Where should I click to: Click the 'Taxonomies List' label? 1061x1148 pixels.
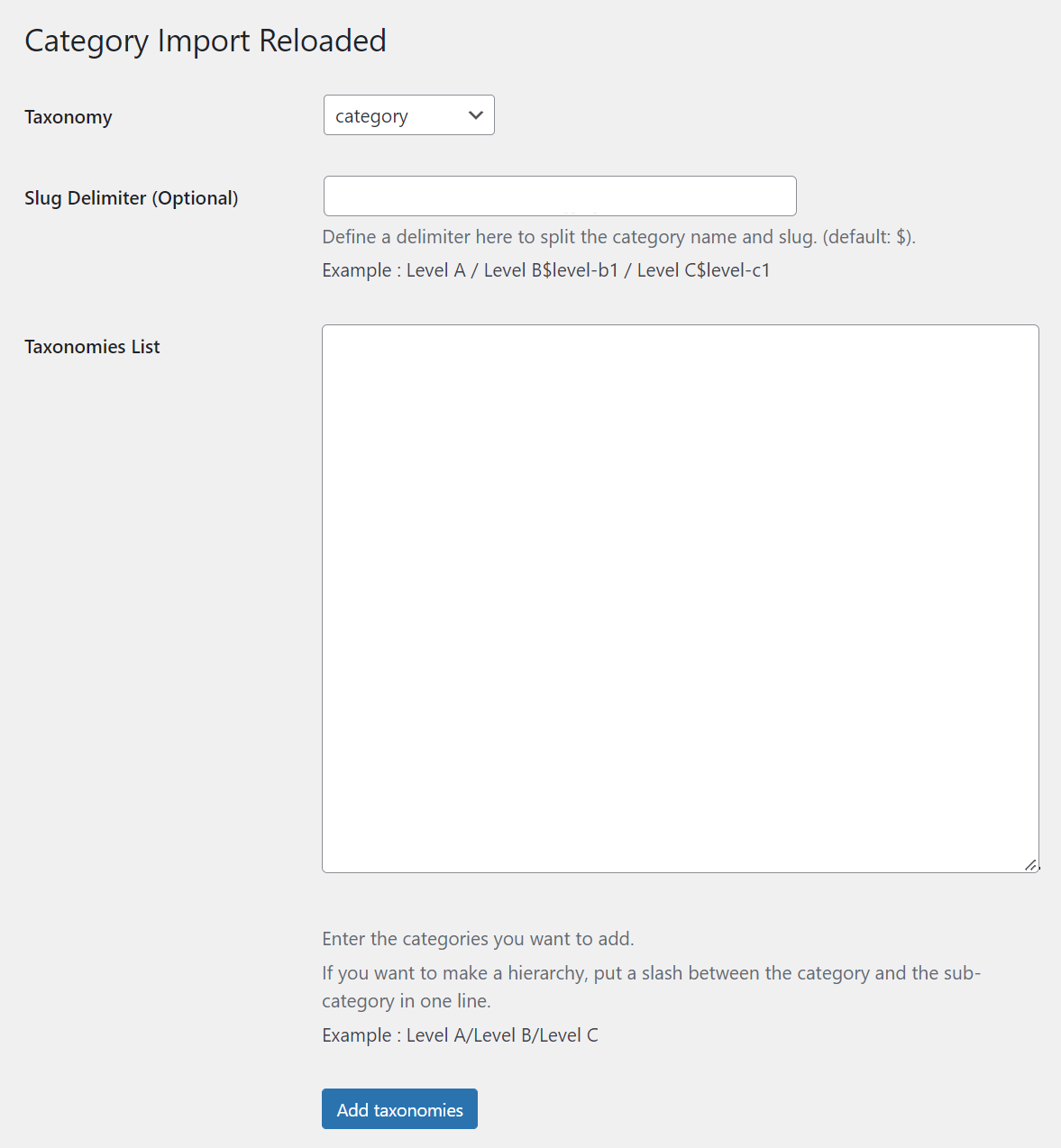coord(92,347)
